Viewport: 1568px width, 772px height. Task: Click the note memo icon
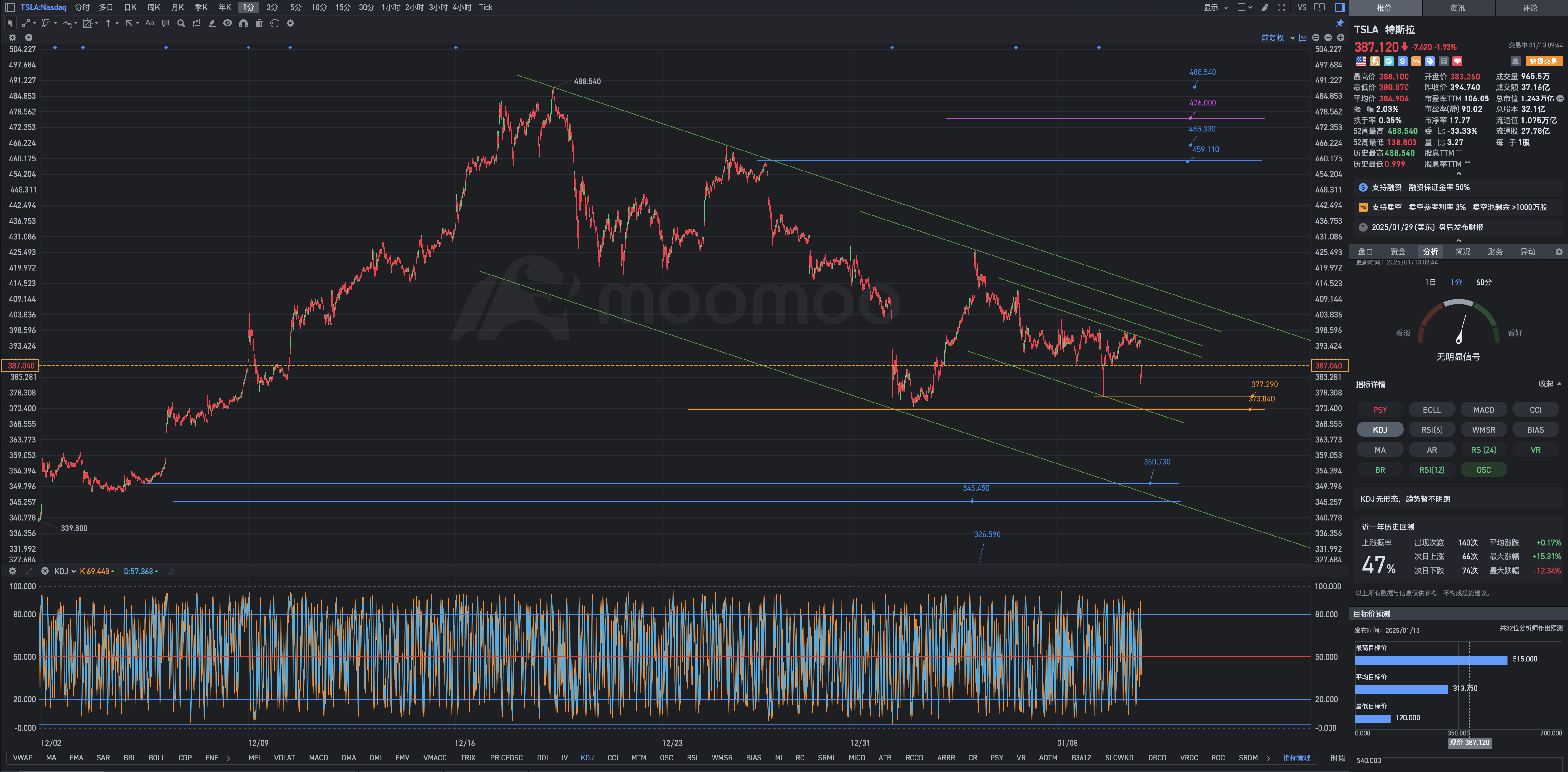(1443, 62)
